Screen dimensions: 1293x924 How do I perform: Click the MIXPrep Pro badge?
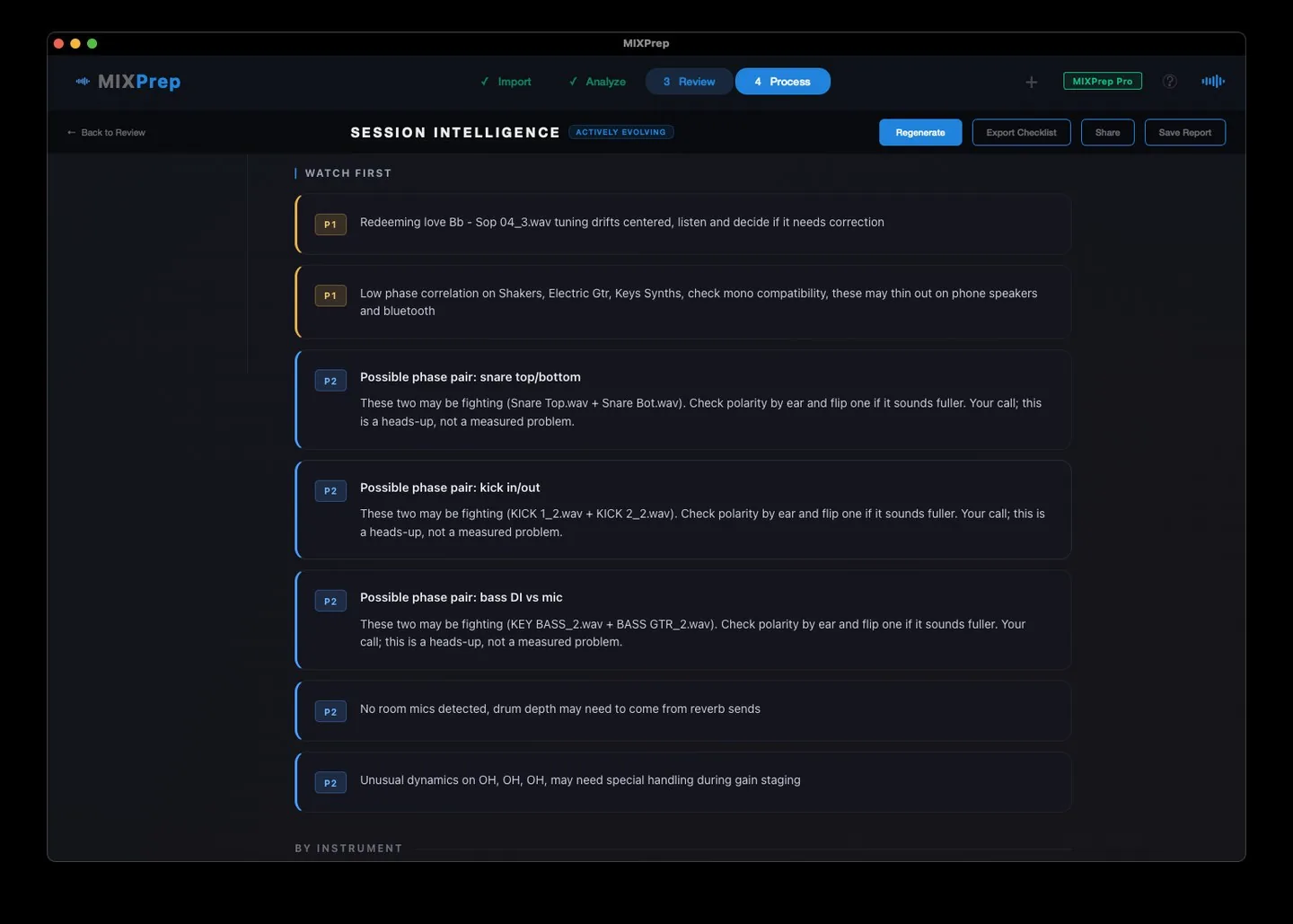pyautogui.click(x=1103, y=81)
